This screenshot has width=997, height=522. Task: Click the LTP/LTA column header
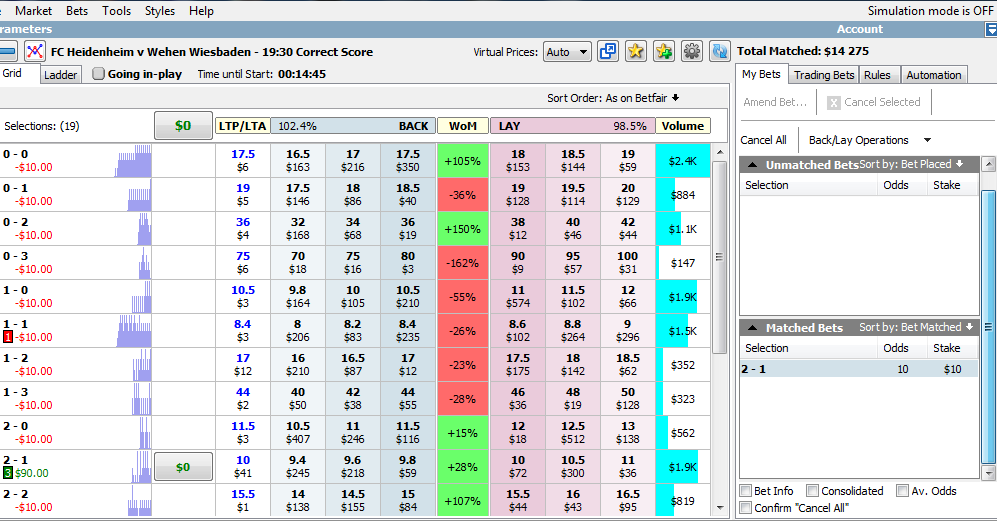(242, 126)
